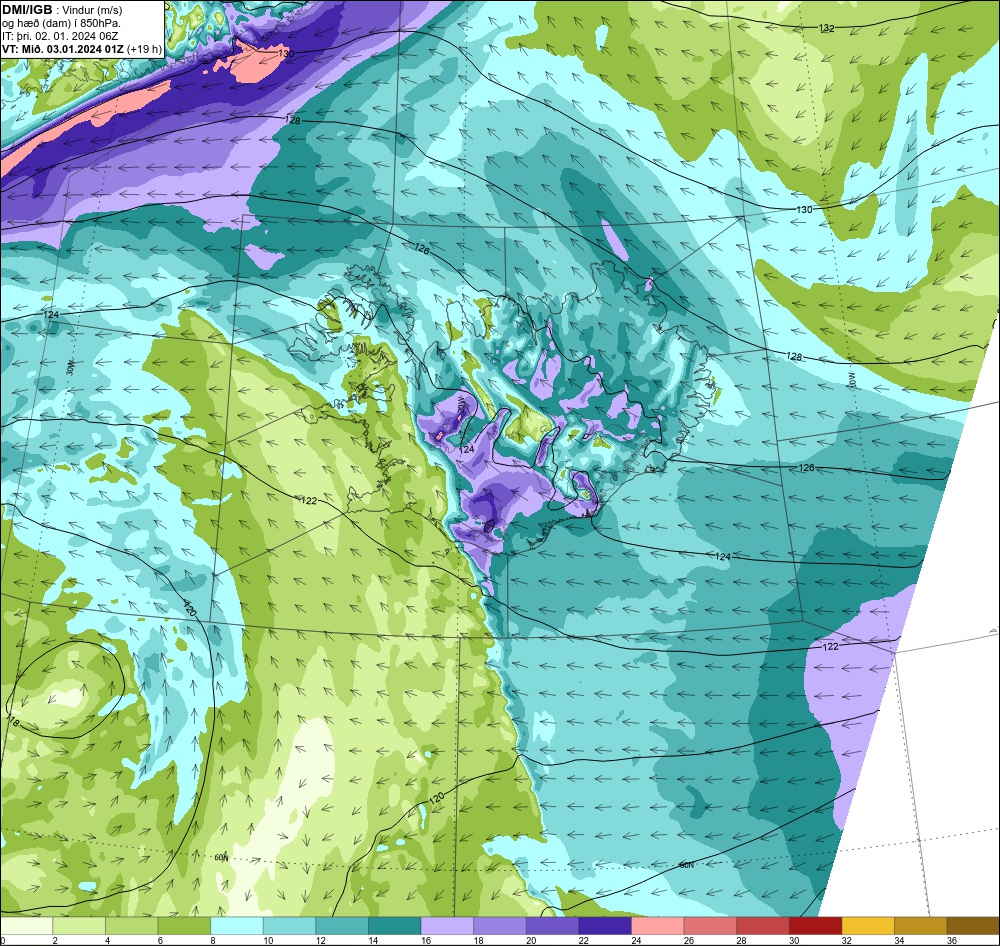Viewport: 1000px width, 946px height.
Task: Click the legend scale value '14'
Action: pyautogui.click(x=373, y=940)
